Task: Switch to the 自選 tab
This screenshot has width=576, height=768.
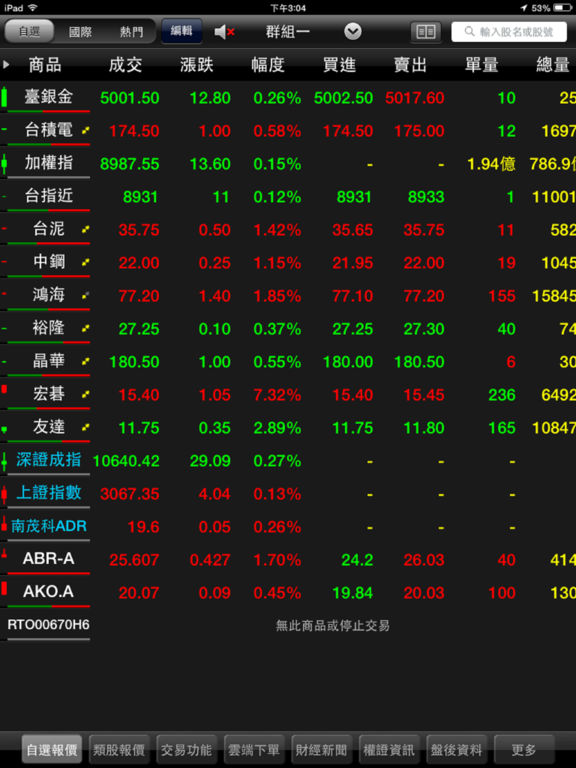Action: tap(29, 32)
